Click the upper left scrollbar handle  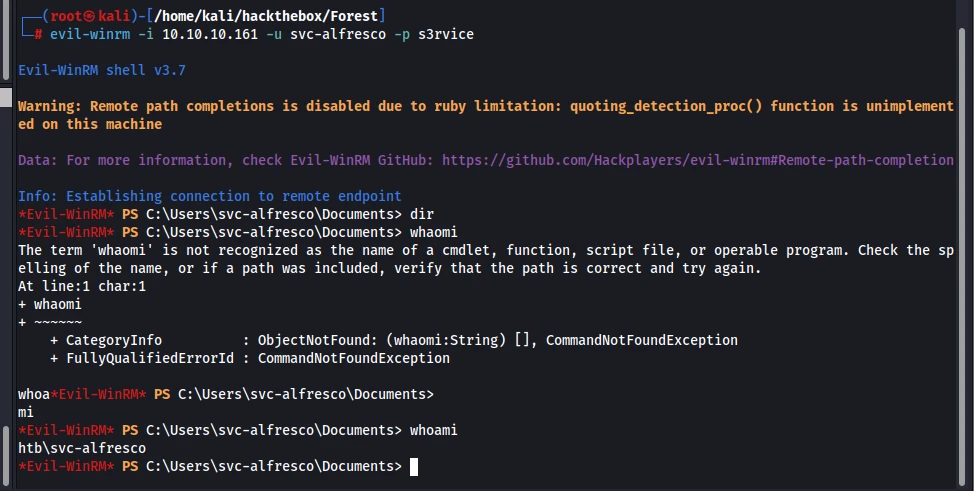(6, 40)
